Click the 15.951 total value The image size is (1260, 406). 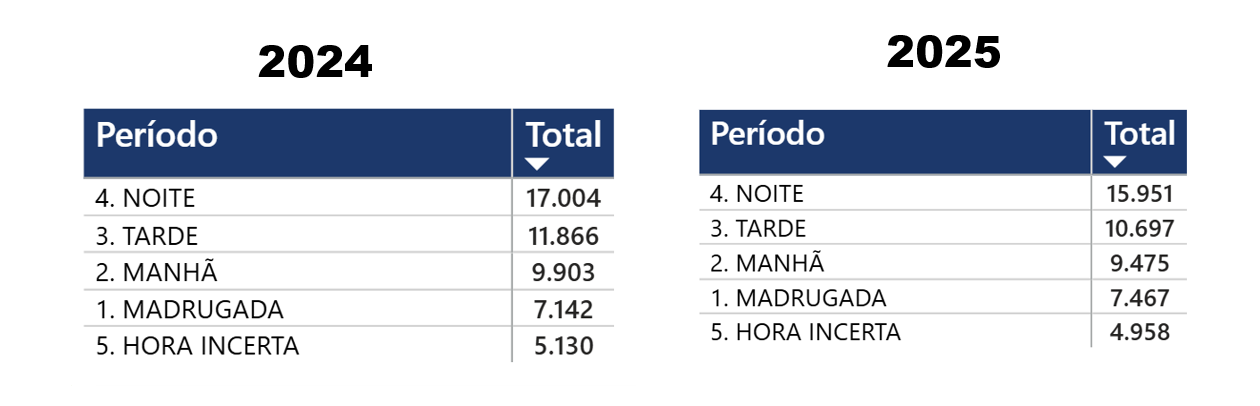[1139, 194]
